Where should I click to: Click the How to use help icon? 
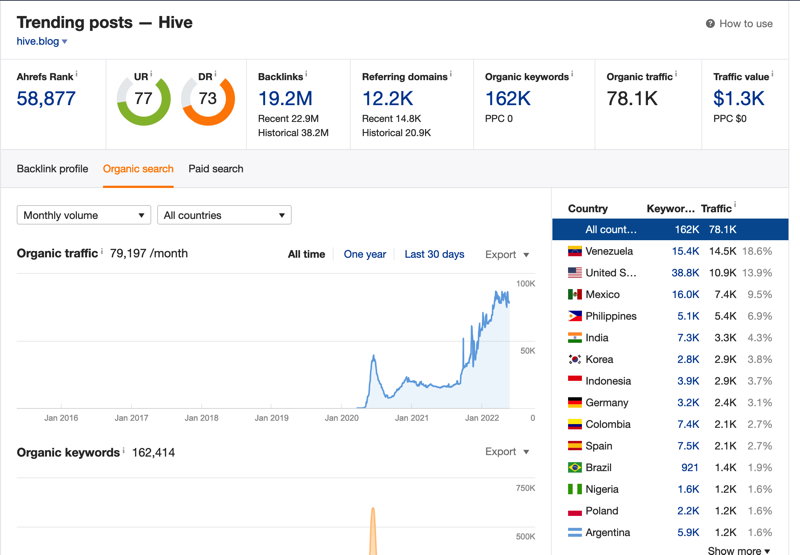(710, 23)
